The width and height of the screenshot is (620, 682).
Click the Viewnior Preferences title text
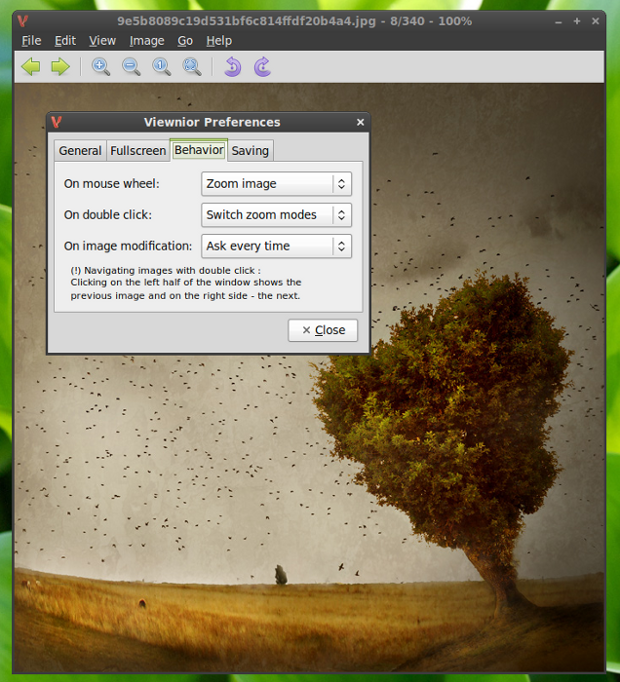pos(212,122)
